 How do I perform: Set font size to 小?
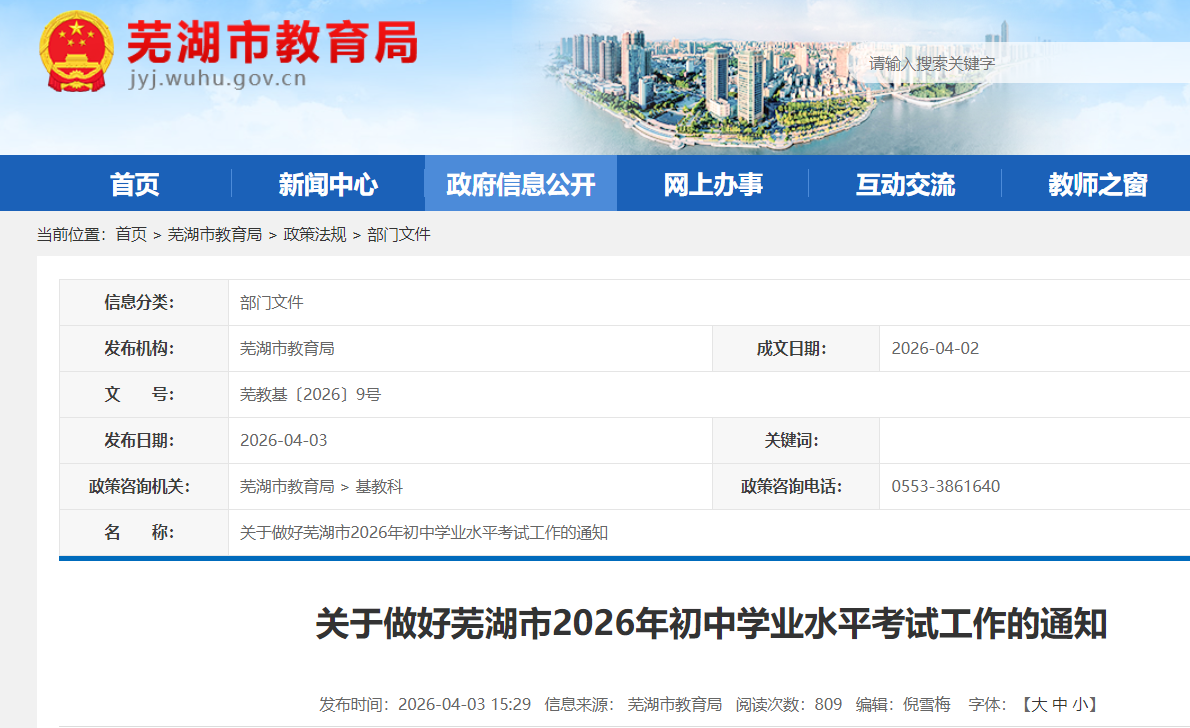tap(1081, 704)
